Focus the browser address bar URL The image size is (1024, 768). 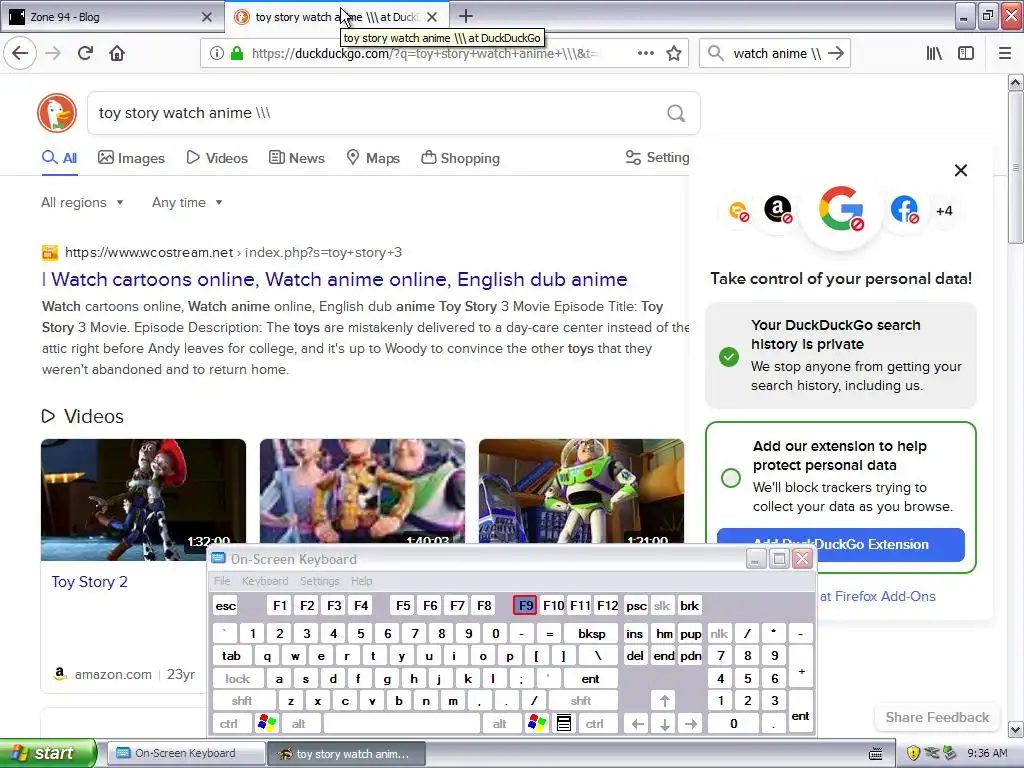(424, 54)
